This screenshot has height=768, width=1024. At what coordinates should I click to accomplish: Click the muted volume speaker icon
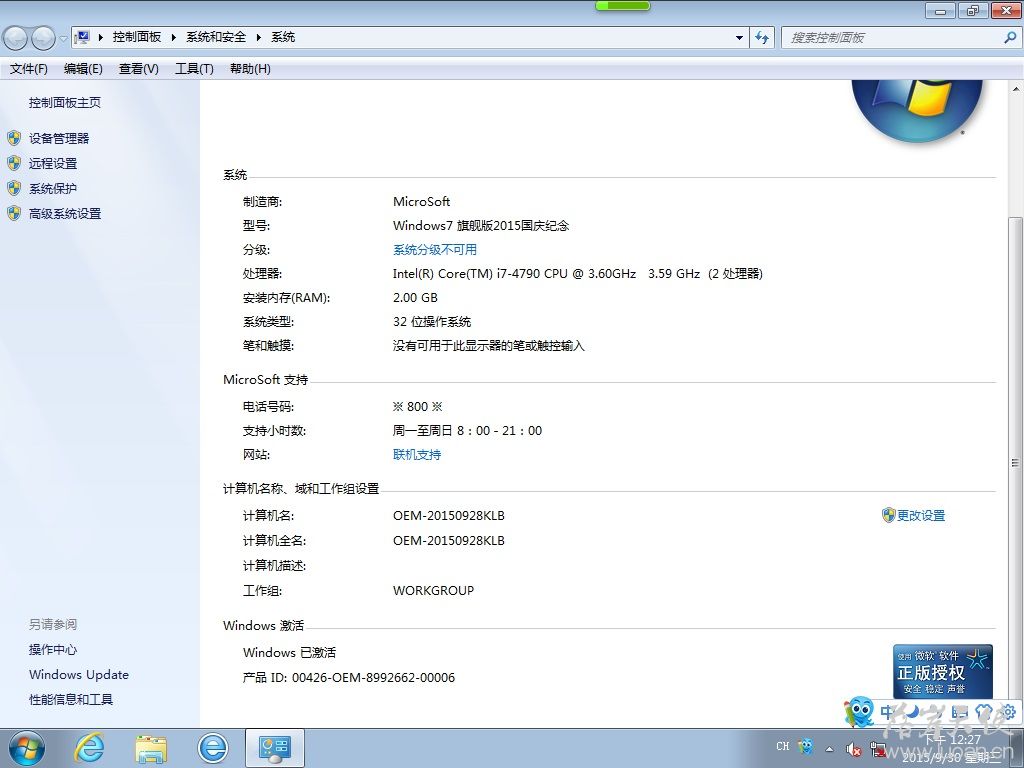pyautogui.click(x=854, y=749)
